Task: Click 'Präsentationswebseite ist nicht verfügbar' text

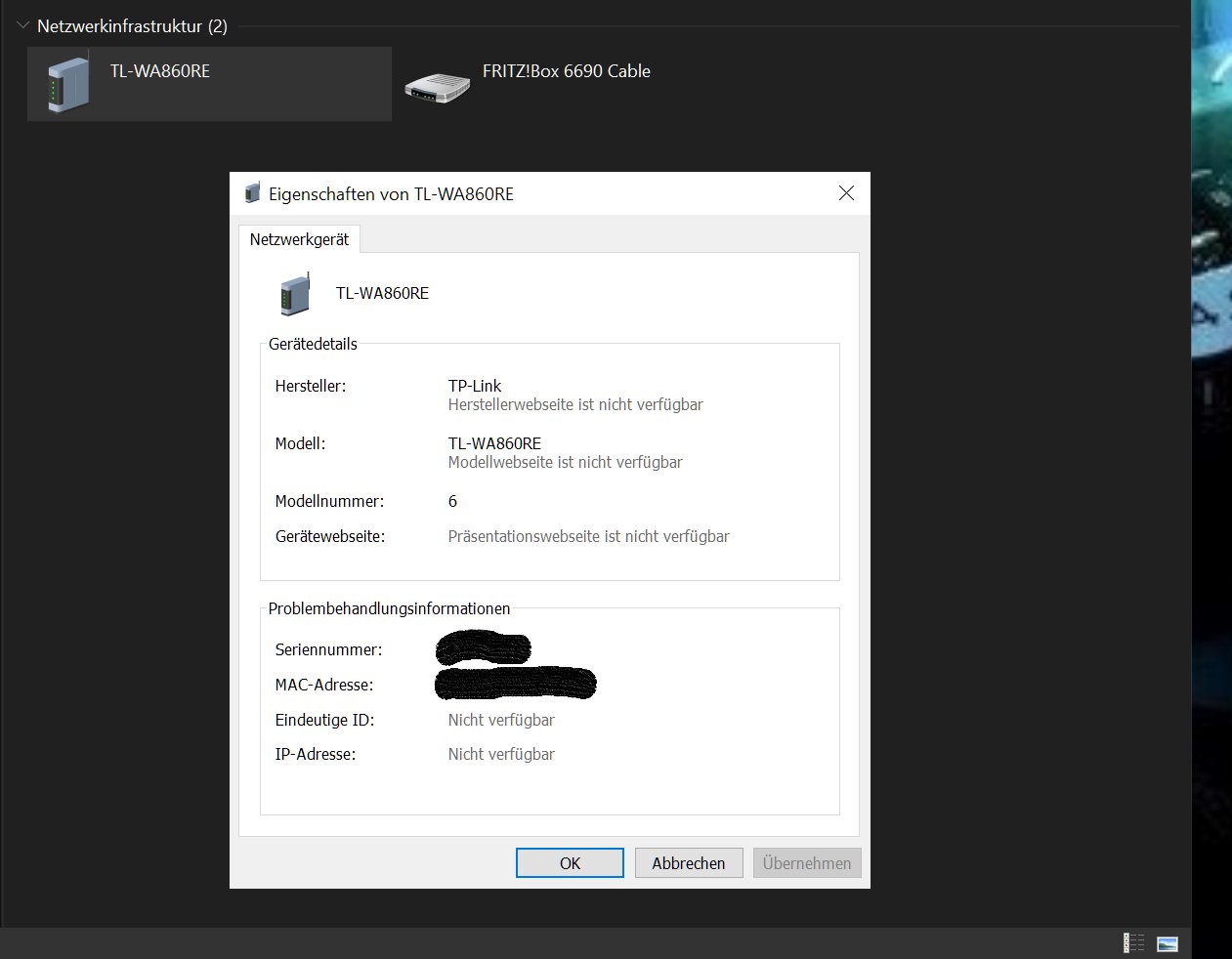Action: (x=588, y=535)
